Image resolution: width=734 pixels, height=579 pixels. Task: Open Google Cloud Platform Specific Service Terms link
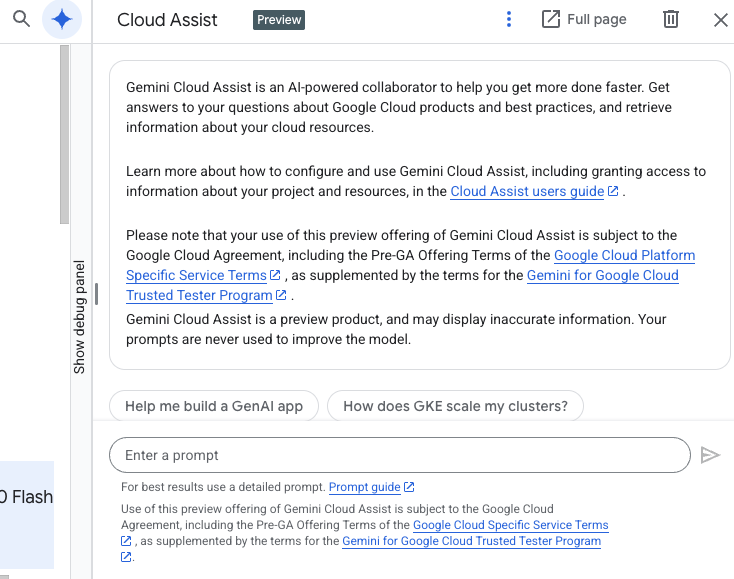(624, 256)
